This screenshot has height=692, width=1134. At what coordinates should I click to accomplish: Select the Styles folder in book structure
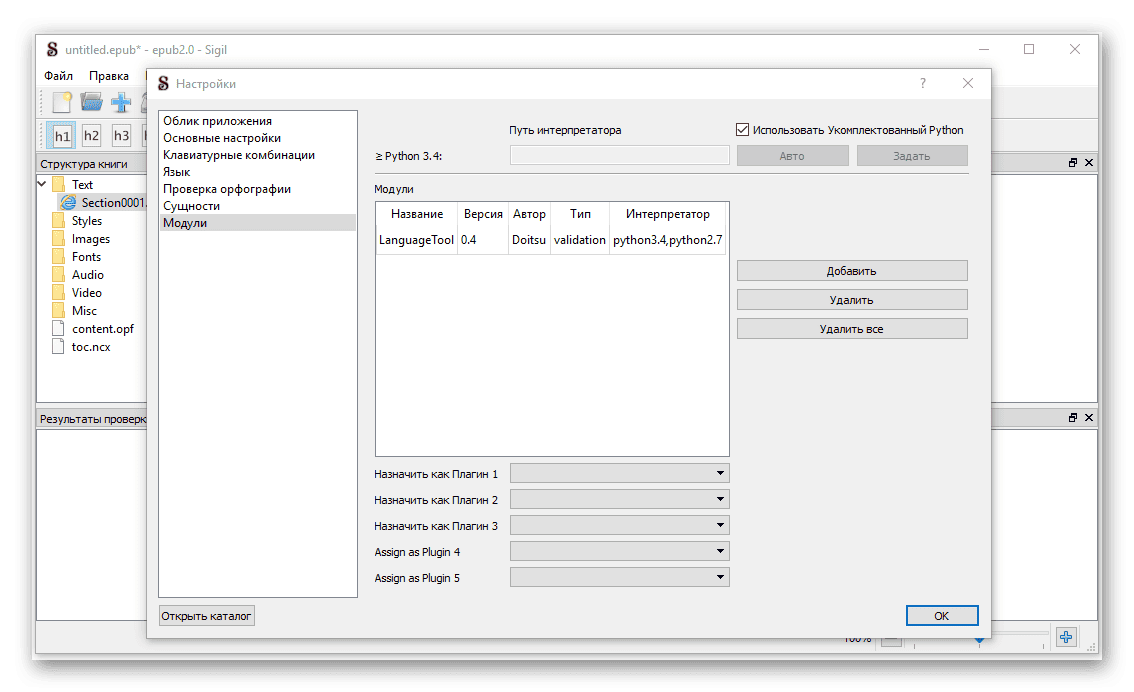coord(87,221)
